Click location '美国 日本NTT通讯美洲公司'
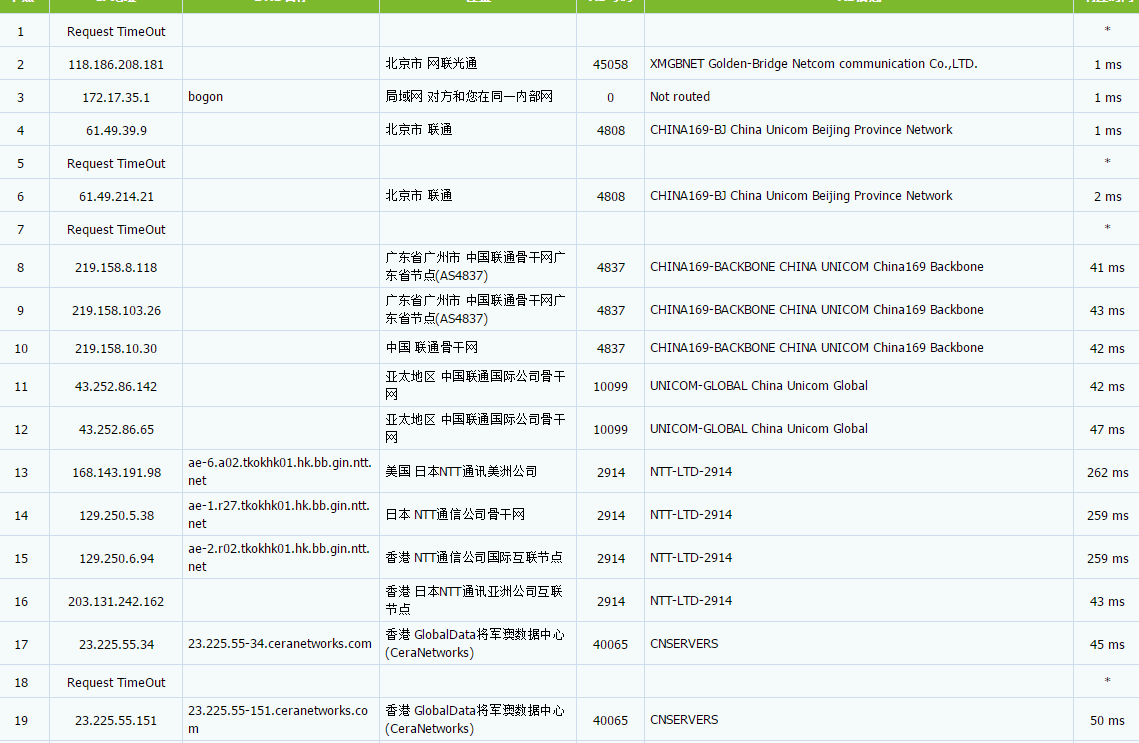 click(x=461, y=471)
